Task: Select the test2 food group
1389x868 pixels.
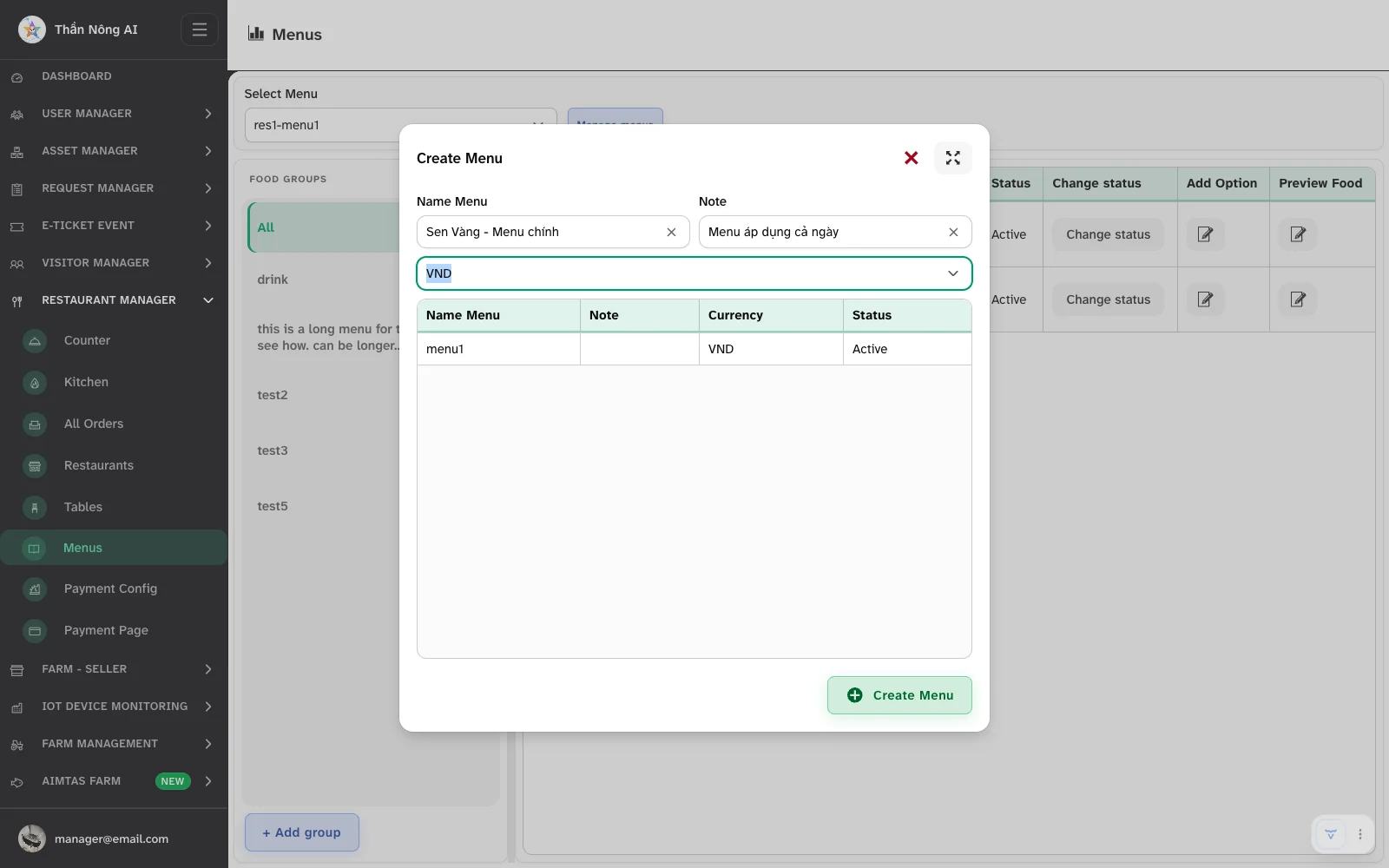Action: point(273,395)
